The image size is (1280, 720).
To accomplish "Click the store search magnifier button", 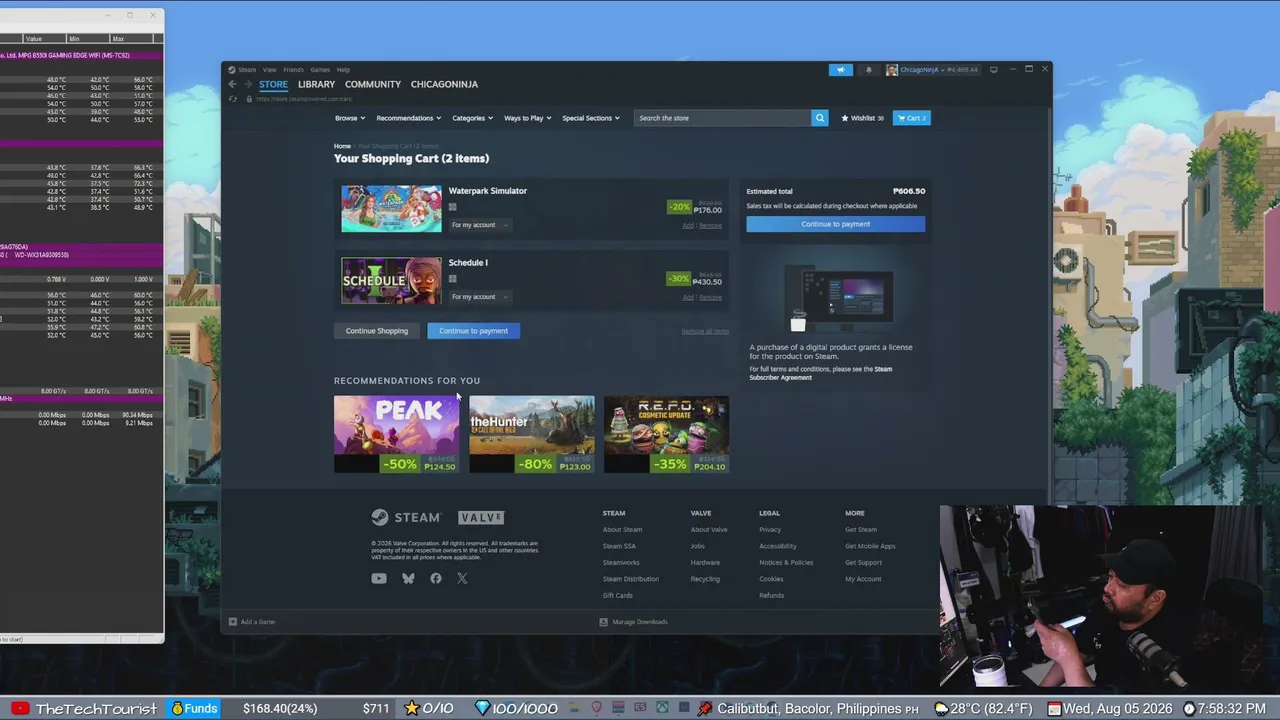I will pyautogui.click(x=820, y=118).
